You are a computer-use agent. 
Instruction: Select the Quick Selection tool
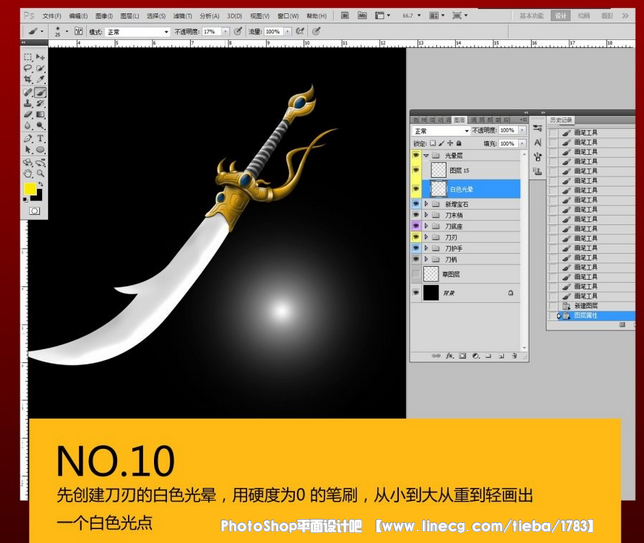pyautogui.click(x=40, y=68)
